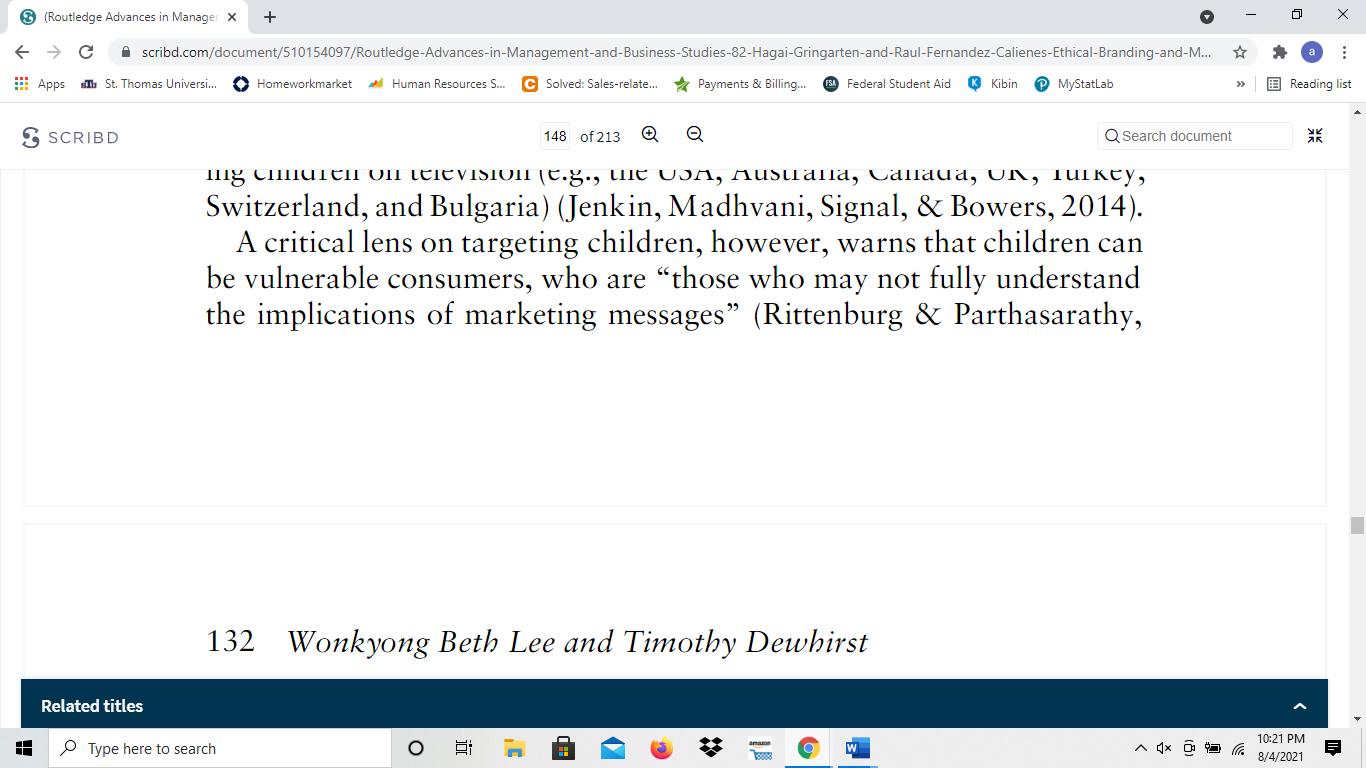Open the Kibin bookmark

993,84
